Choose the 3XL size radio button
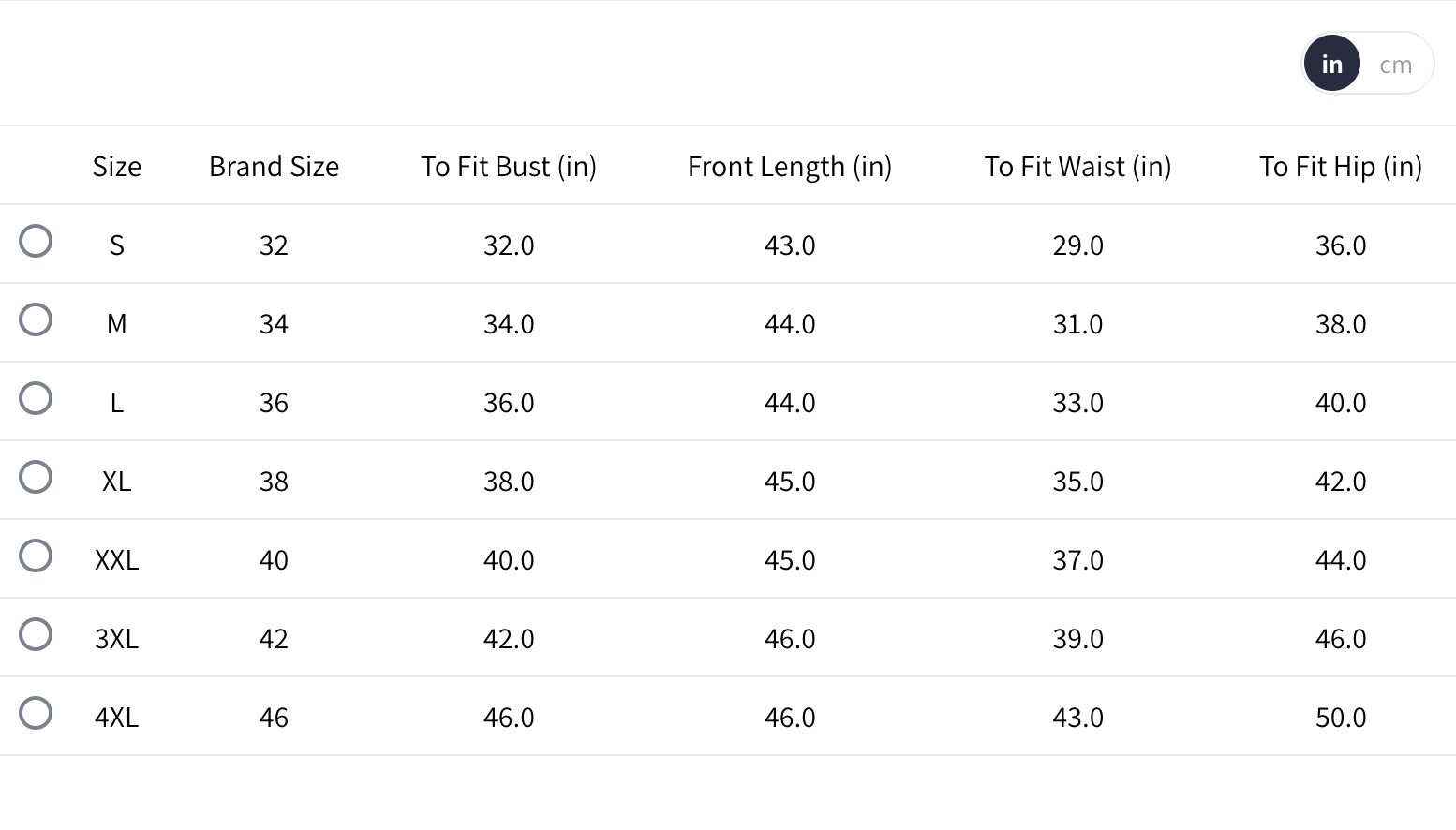The image size is (1456, 830). 36,634
